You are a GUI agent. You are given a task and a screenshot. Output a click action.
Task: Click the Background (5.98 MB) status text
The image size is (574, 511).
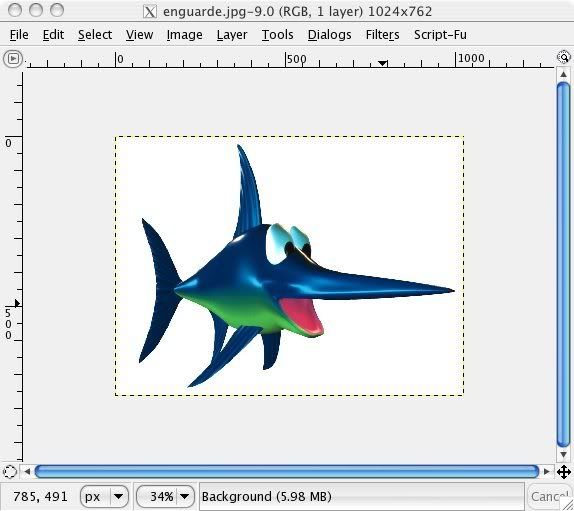(x=266, y=497)
